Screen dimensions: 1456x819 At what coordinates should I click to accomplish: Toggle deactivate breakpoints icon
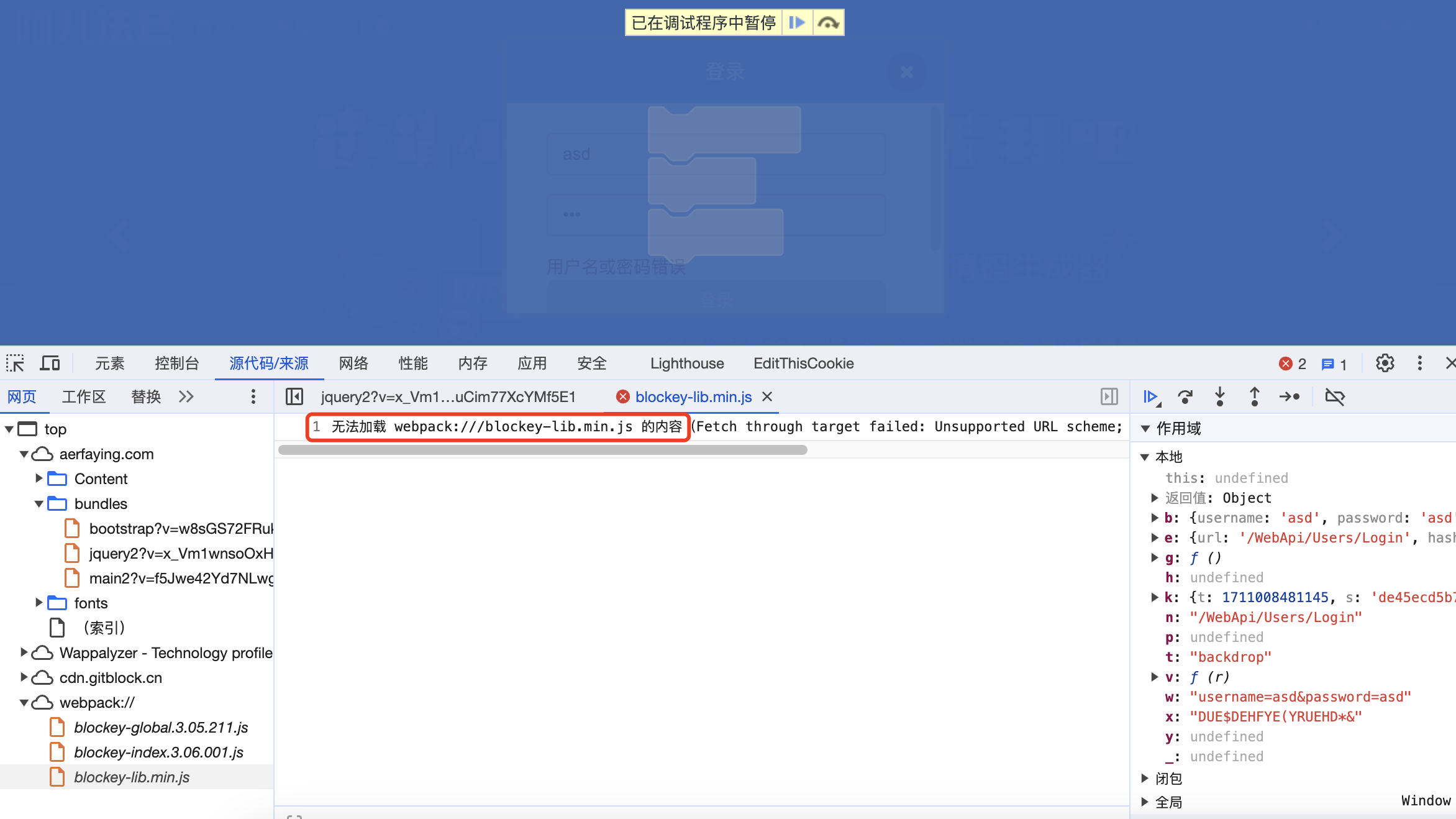tap(1334, 397)
